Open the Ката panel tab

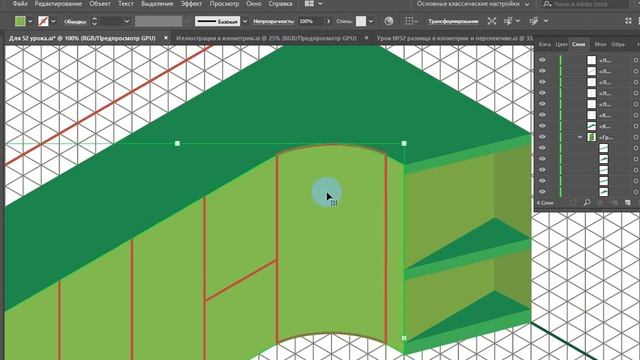tap(544, 44)
